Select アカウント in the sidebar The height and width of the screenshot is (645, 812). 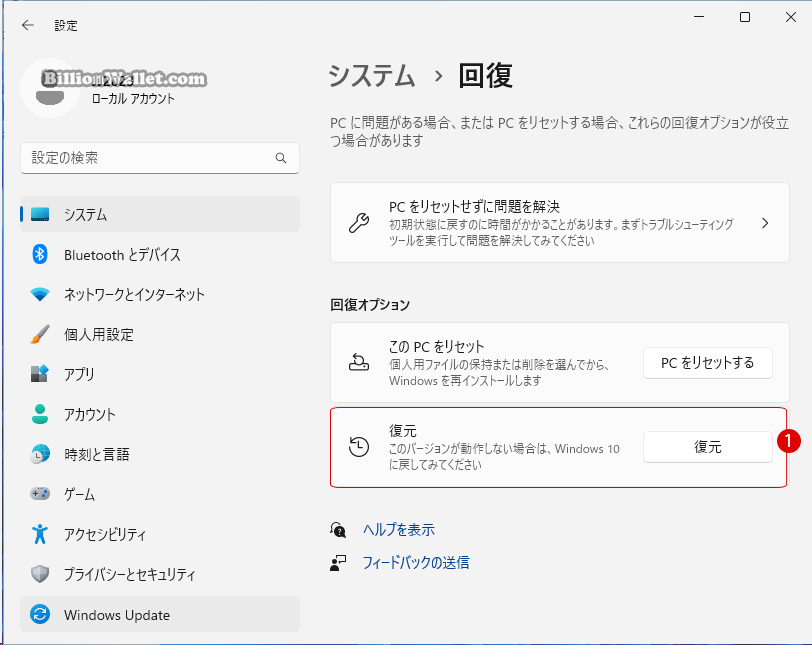(160, 414)
